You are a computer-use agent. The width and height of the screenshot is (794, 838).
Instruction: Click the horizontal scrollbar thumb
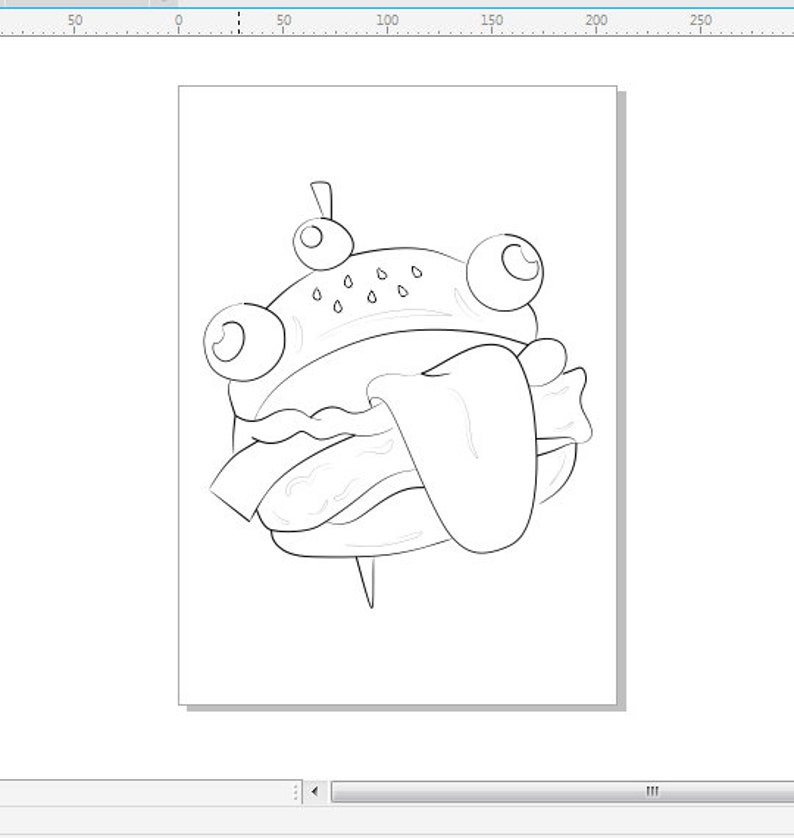point(563,792)
